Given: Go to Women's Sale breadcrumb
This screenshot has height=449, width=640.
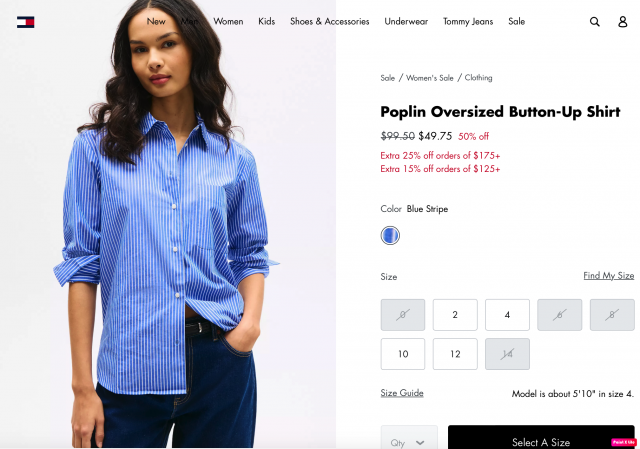Looking at the screenshot, I should tap(430, 78).
